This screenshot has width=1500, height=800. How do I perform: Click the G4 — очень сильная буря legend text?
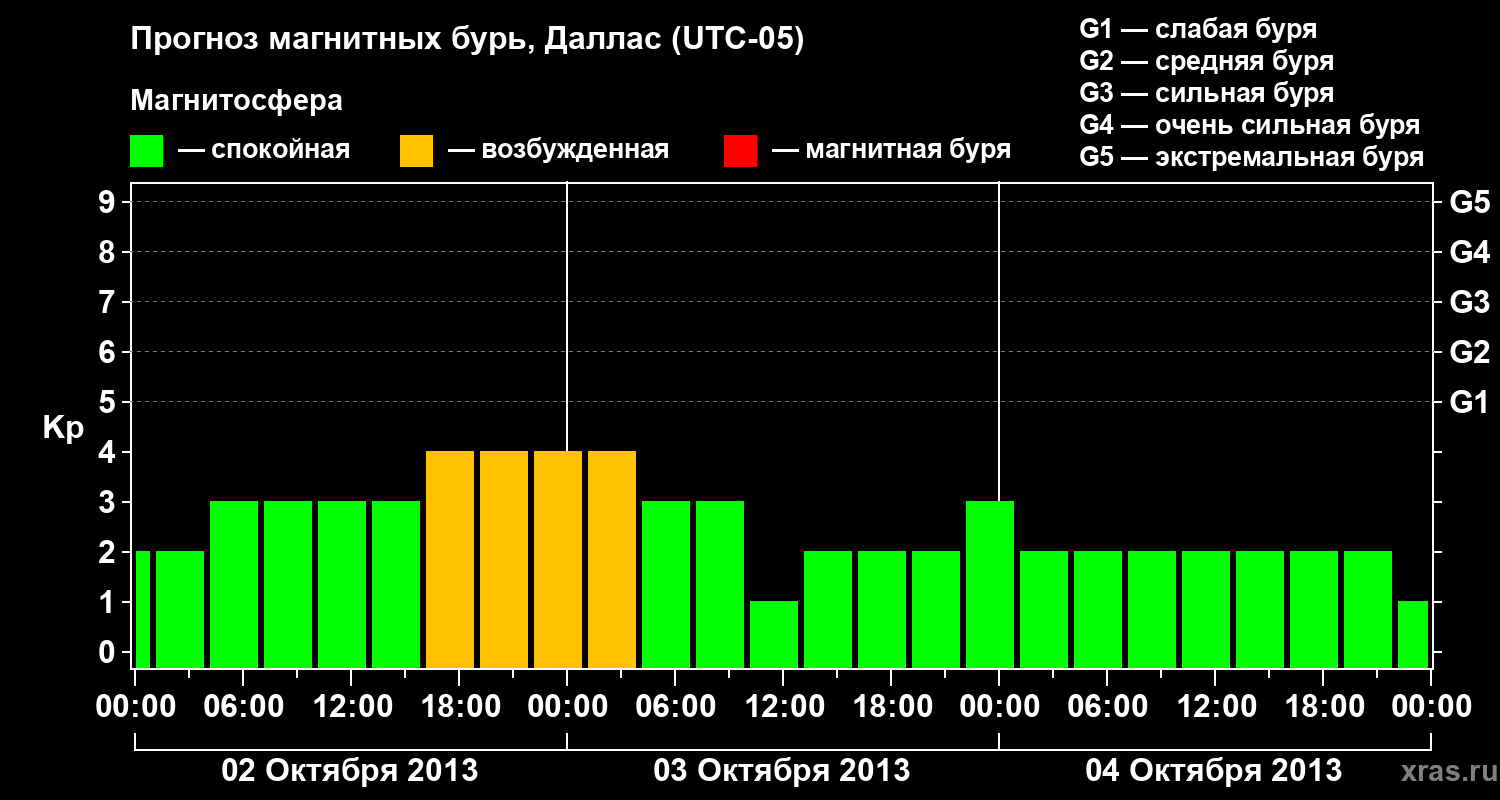(x=1250, y=125)
